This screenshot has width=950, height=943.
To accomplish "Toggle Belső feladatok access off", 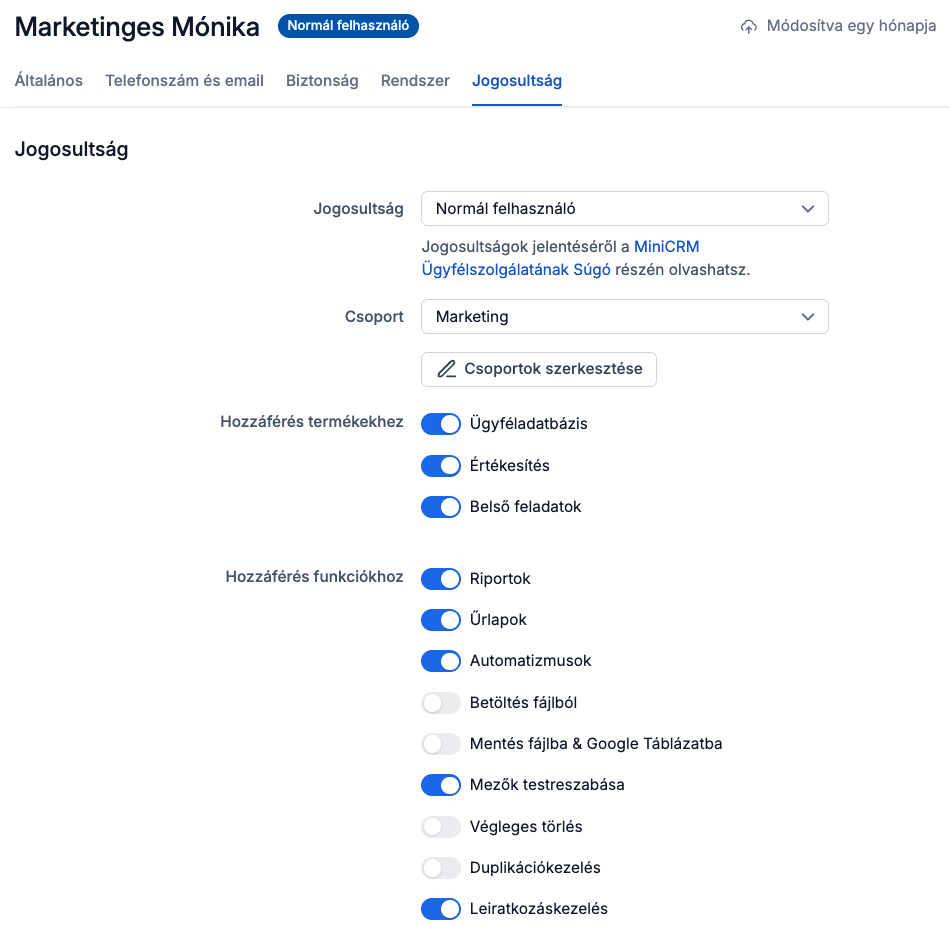I will pos(440,507).
